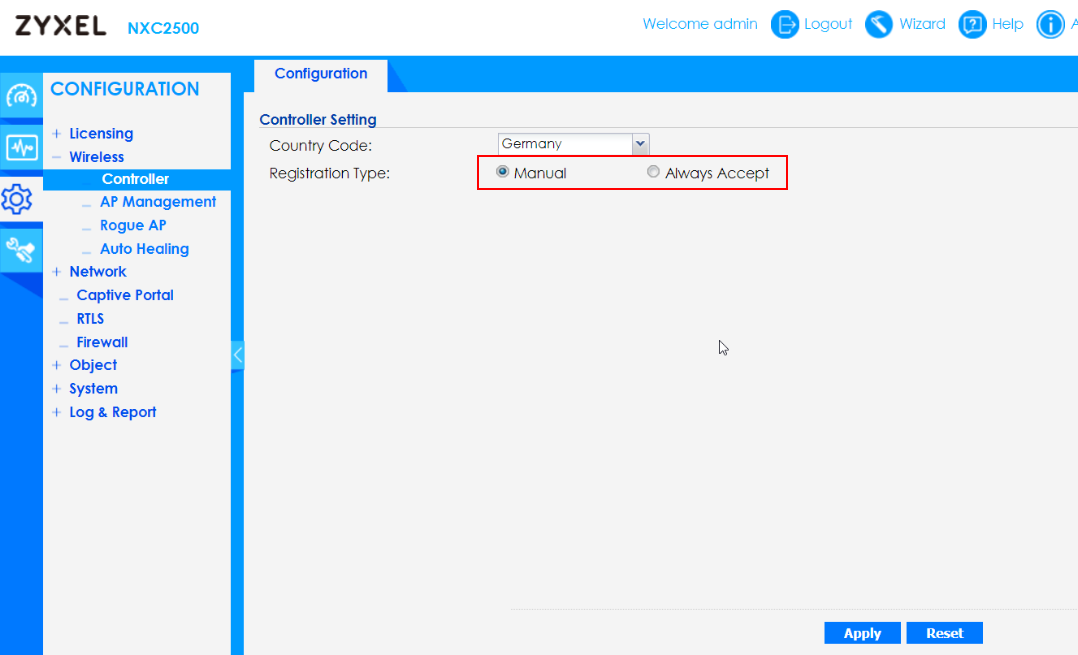Switch to the Configuration tab
Viewport: 1078px width, 655px height.
[320, 73]
